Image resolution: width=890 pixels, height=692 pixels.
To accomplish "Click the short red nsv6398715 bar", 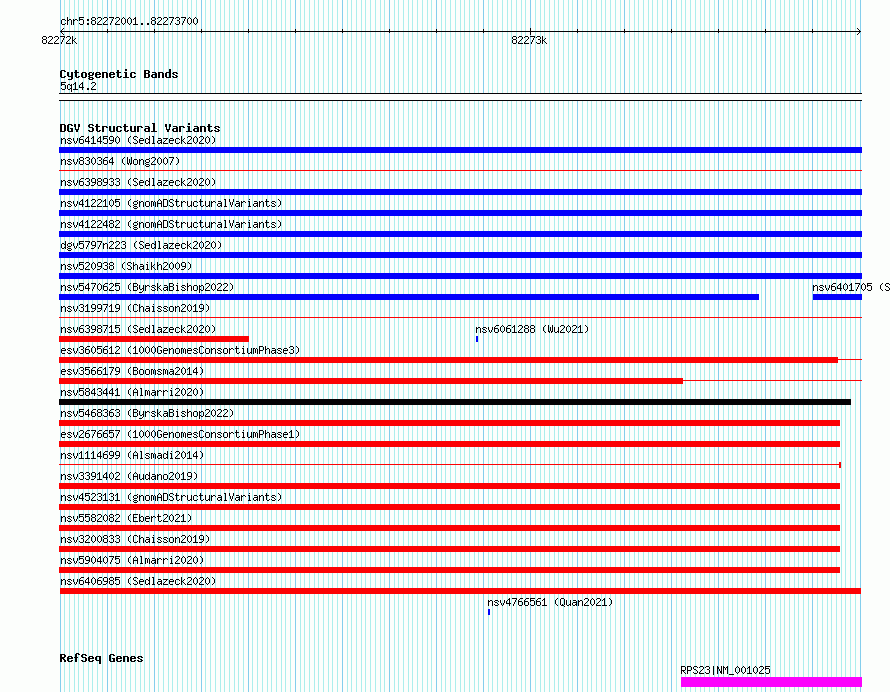I will click(x=154, y=339).
